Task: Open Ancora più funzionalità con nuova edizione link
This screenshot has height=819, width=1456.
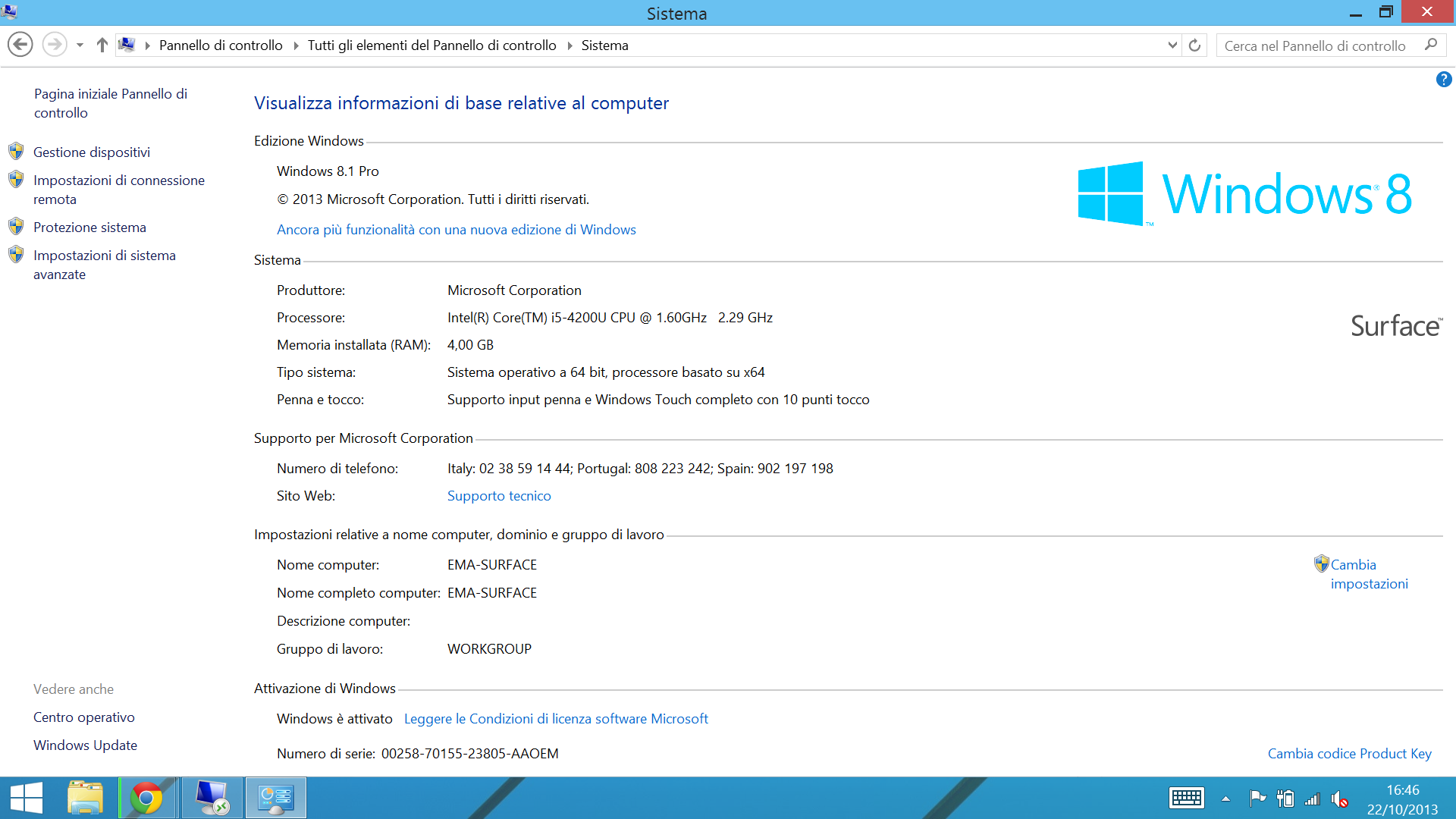Action: [x=457, y=230]
